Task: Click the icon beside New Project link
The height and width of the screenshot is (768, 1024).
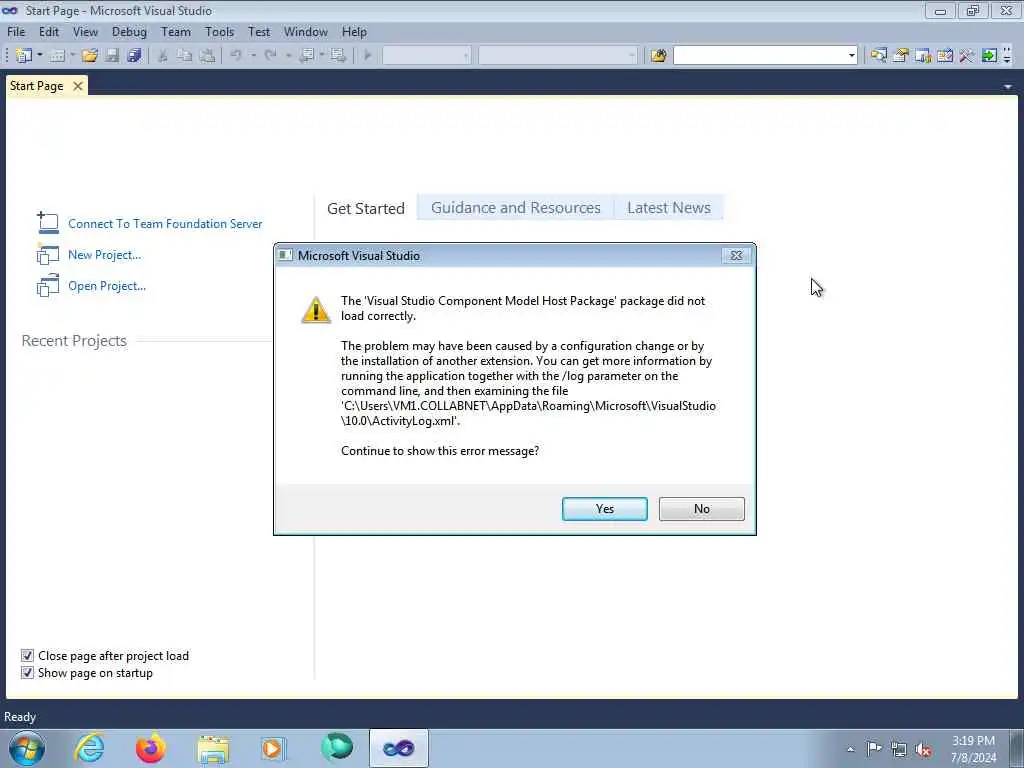Action: pos(48,254)
